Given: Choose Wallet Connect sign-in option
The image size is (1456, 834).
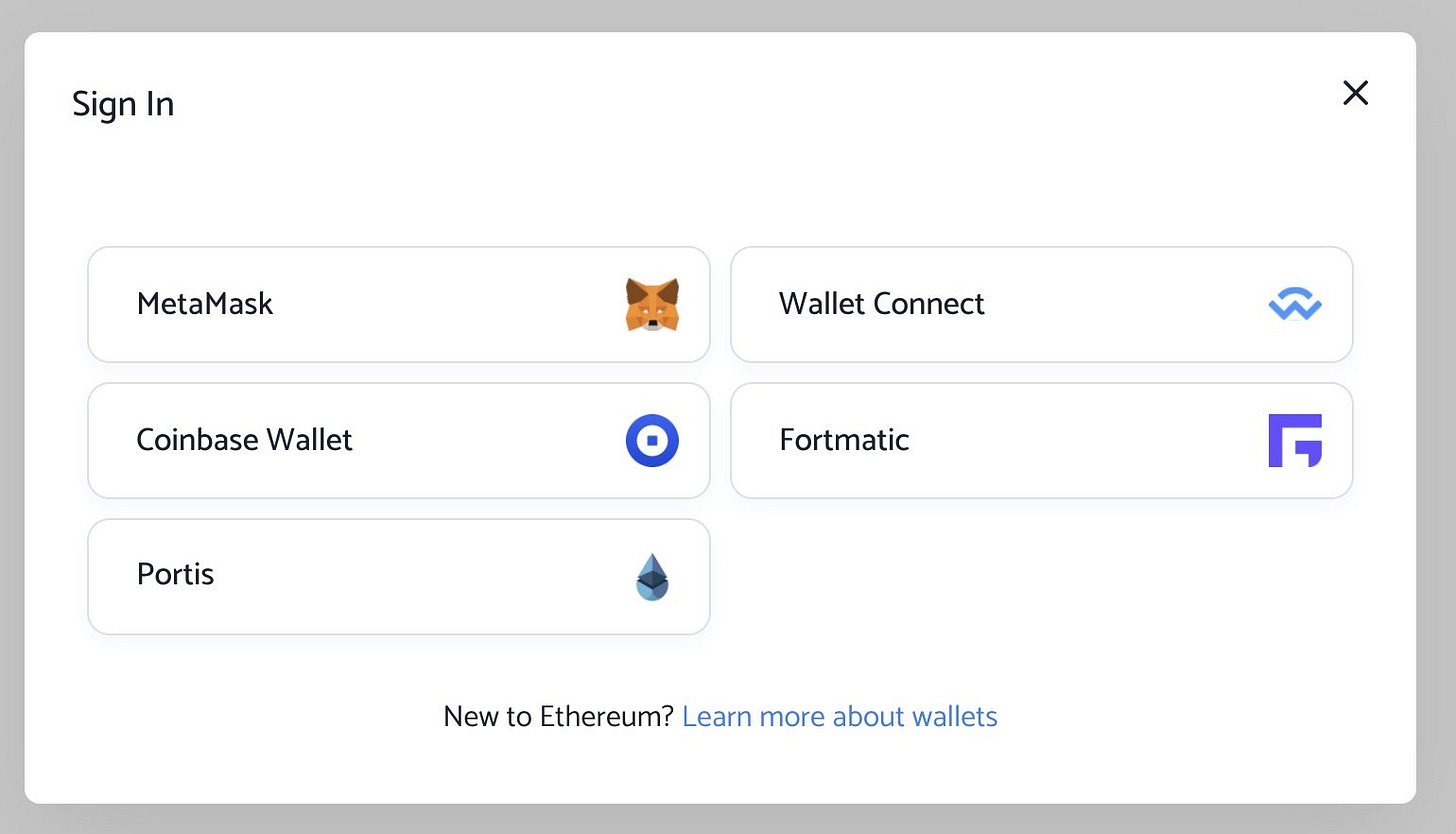Looking at the screenshot, I should [x=1042, y=304].
